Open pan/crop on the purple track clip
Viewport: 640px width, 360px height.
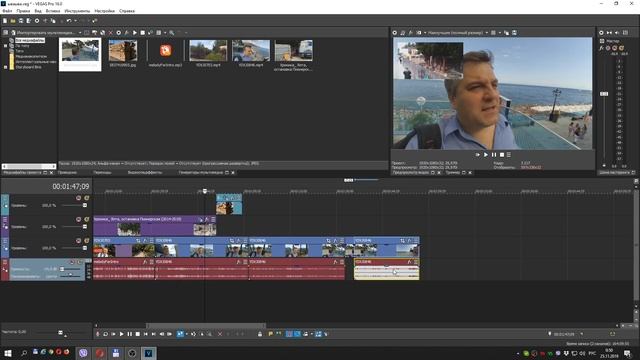click(200, 219)
